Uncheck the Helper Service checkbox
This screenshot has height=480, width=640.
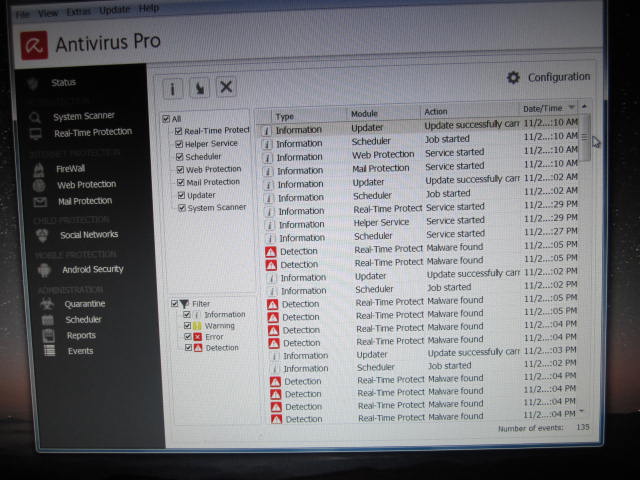[x=179, y=144]
